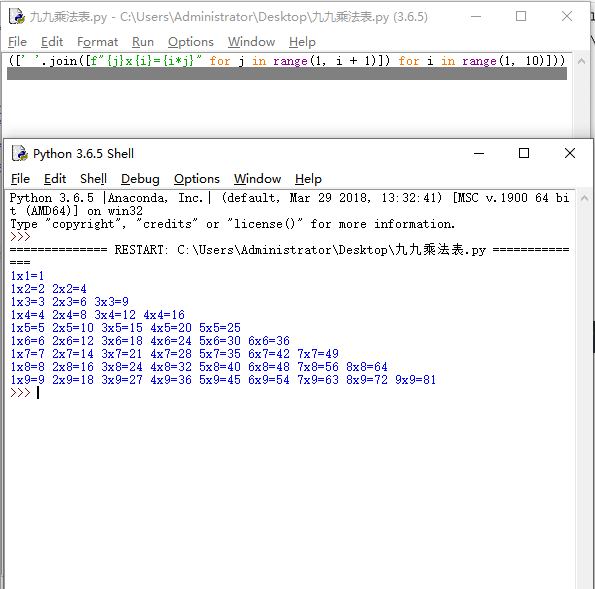Screen dimensions: 595x589
Task: Close the Python 3.6.5 Shell window
Action: point(570,153)
